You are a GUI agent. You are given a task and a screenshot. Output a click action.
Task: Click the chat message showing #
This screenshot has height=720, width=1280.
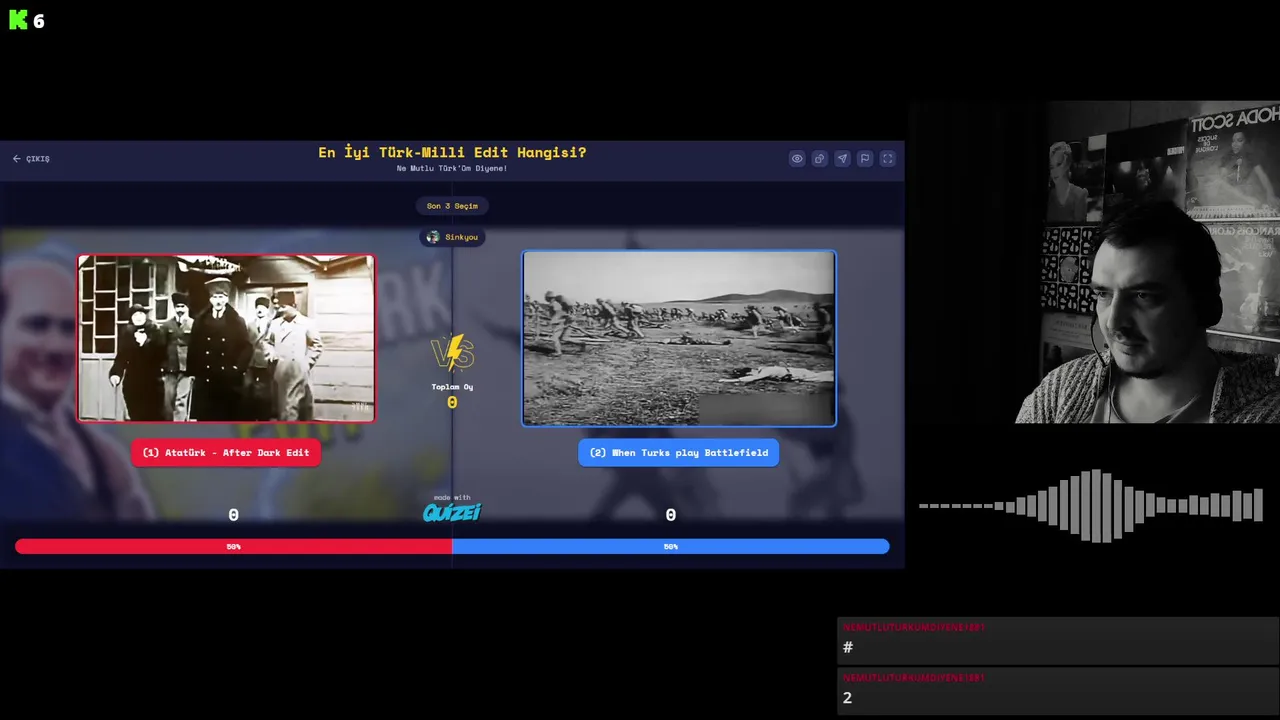(x=1057, y=642)
